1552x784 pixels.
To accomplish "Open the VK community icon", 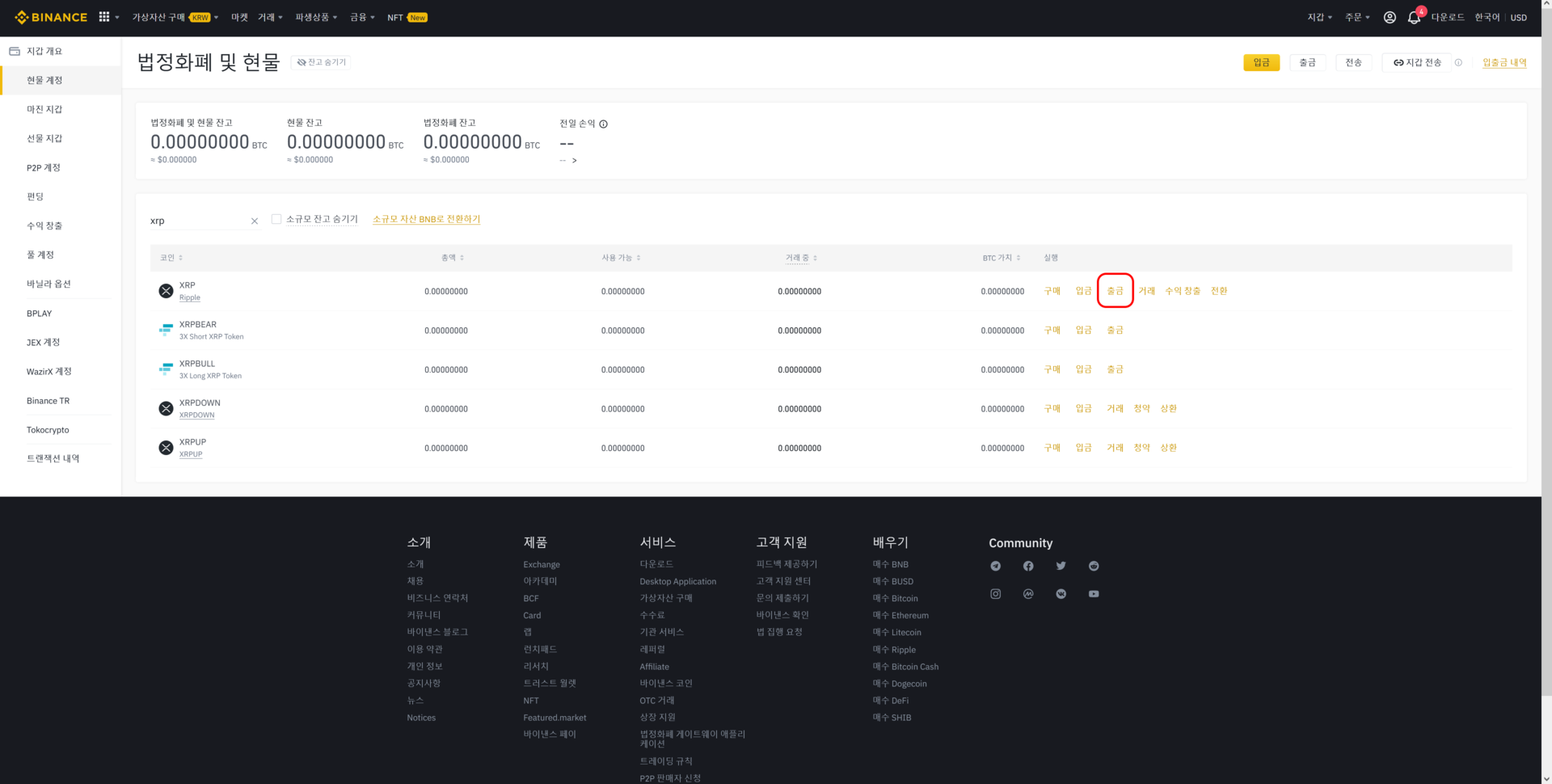I will [1061, 594].
